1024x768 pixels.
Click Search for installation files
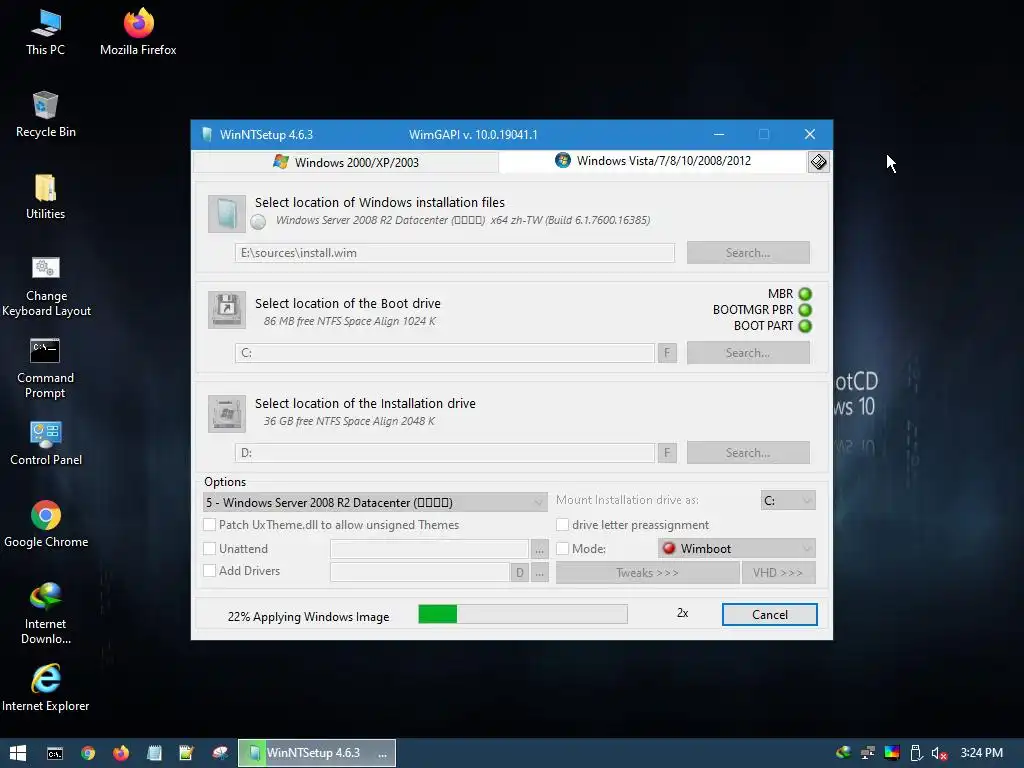[748, 253]
